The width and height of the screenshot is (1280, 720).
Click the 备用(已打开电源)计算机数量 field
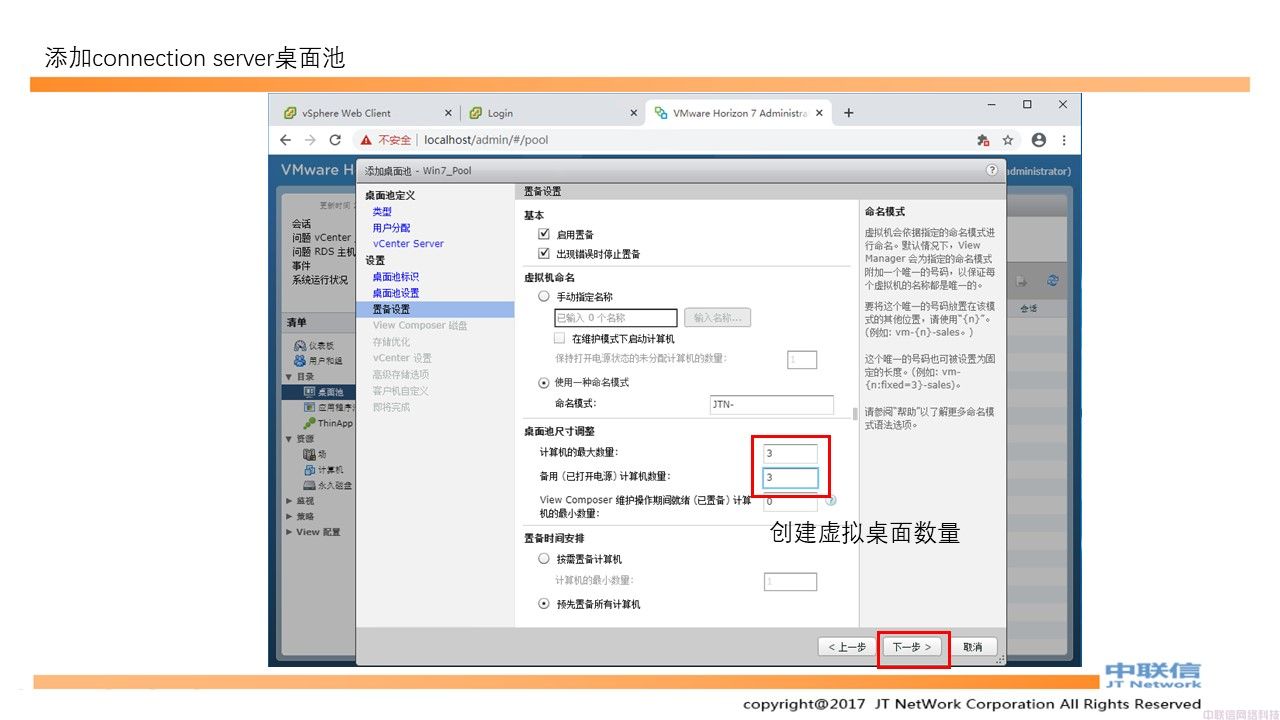pos(790,477)
